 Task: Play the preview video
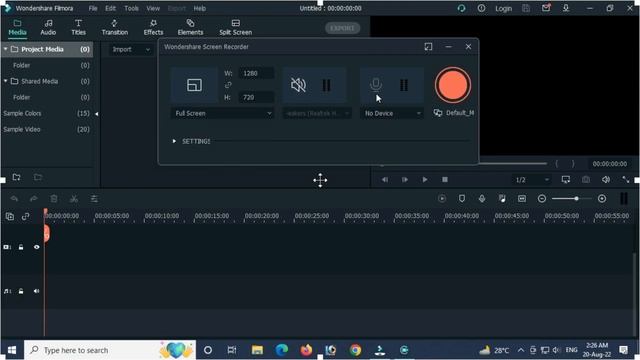425,180
